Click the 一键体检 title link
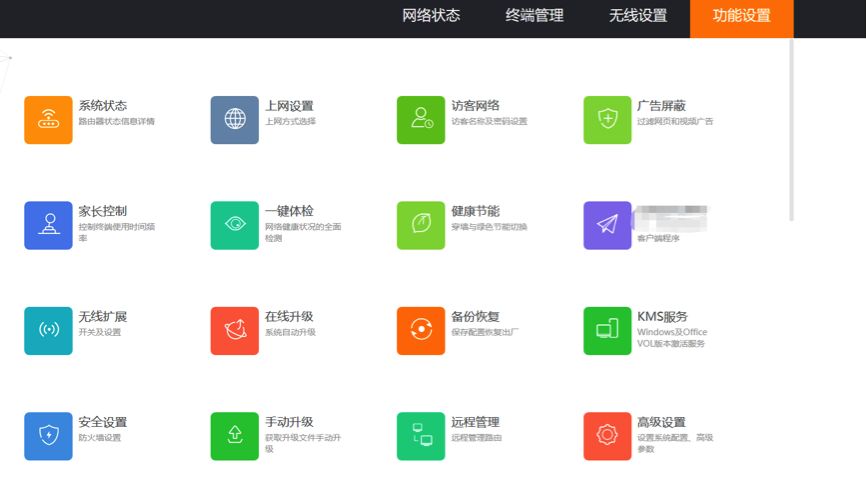Viewport: 866px width, 486px height. pos(289,211)
